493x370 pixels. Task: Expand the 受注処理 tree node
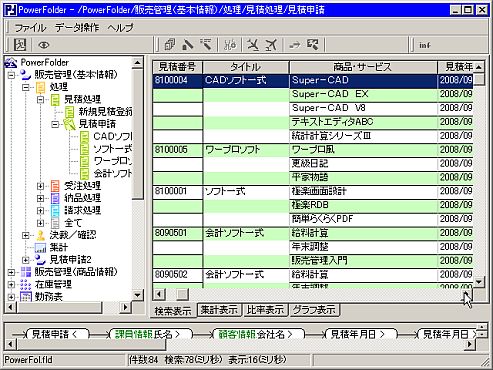[x=41, y=186]
